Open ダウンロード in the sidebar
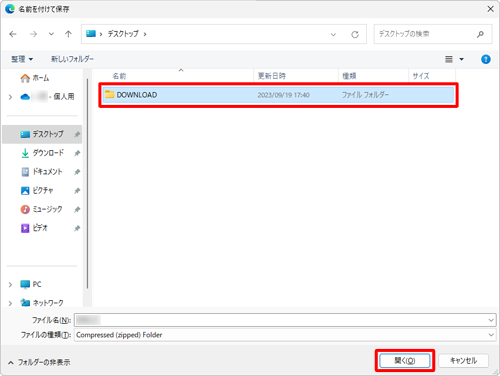 (48, 153)
